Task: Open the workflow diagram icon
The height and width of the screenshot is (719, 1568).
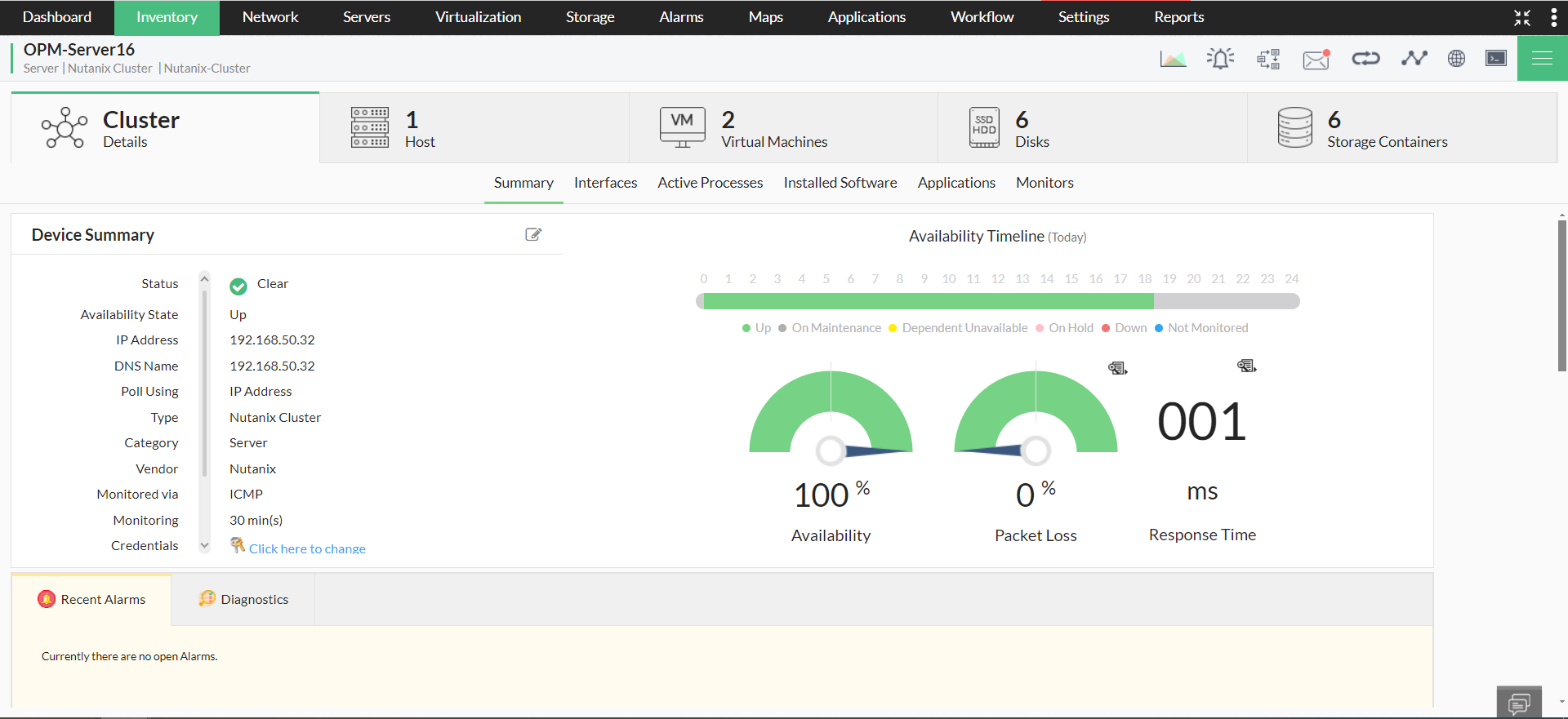Action: click(1268, 59)
